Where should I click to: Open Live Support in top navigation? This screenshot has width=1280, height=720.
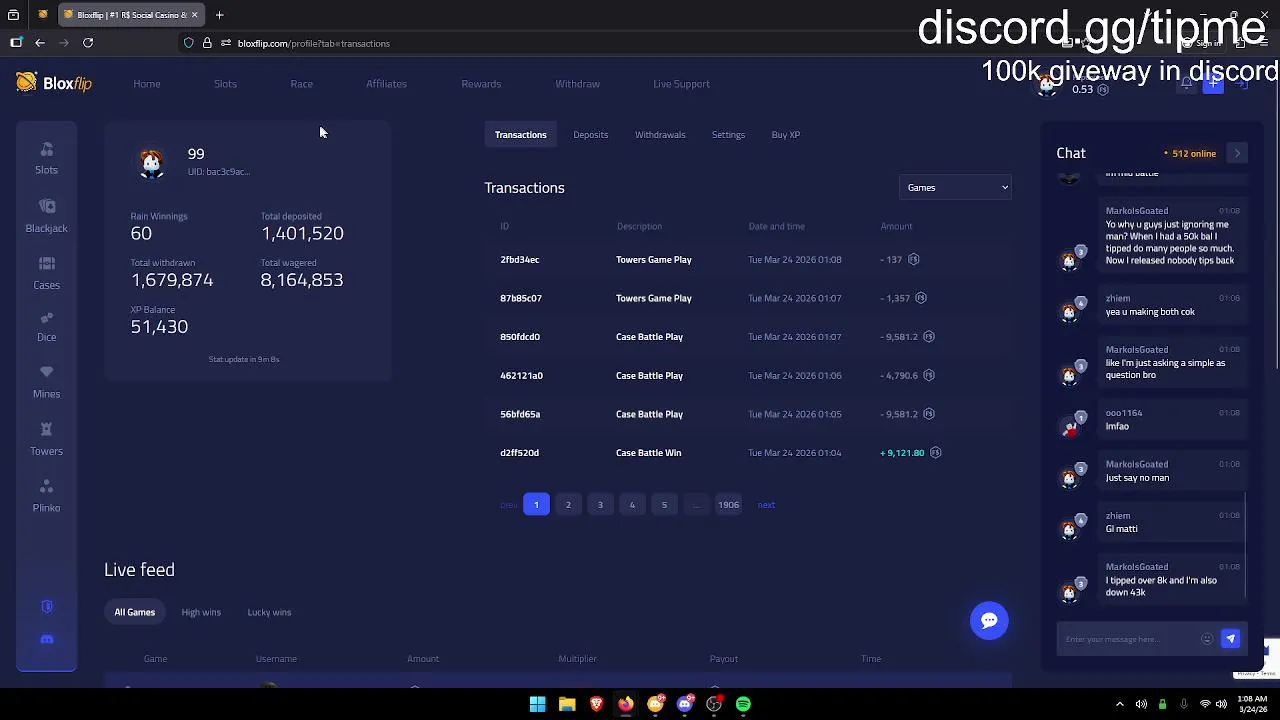pos(681,84)
